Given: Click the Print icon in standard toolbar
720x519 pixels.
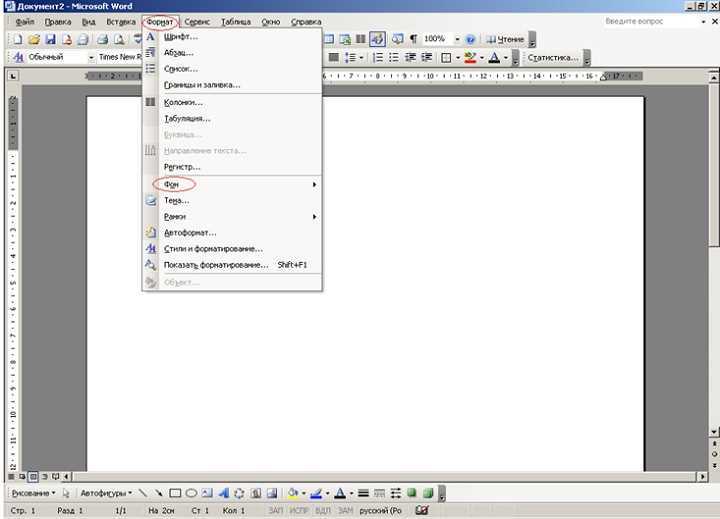Looking at the screenshot, I should (x=102, y=39).
